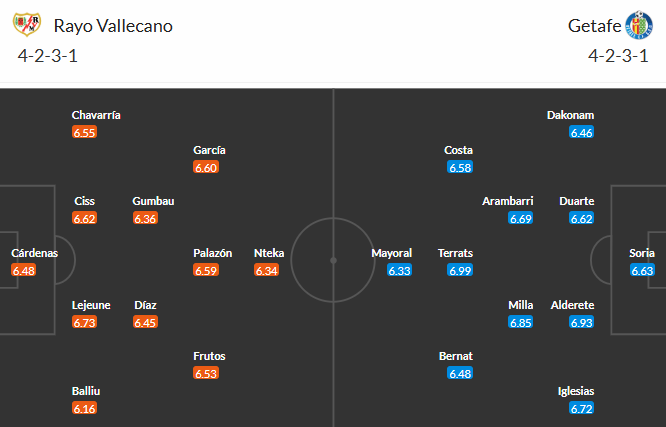This screenshot has height=427, width=666.
Task: Select Terrats' 6.99 rating badge
Action: point(460,270)
